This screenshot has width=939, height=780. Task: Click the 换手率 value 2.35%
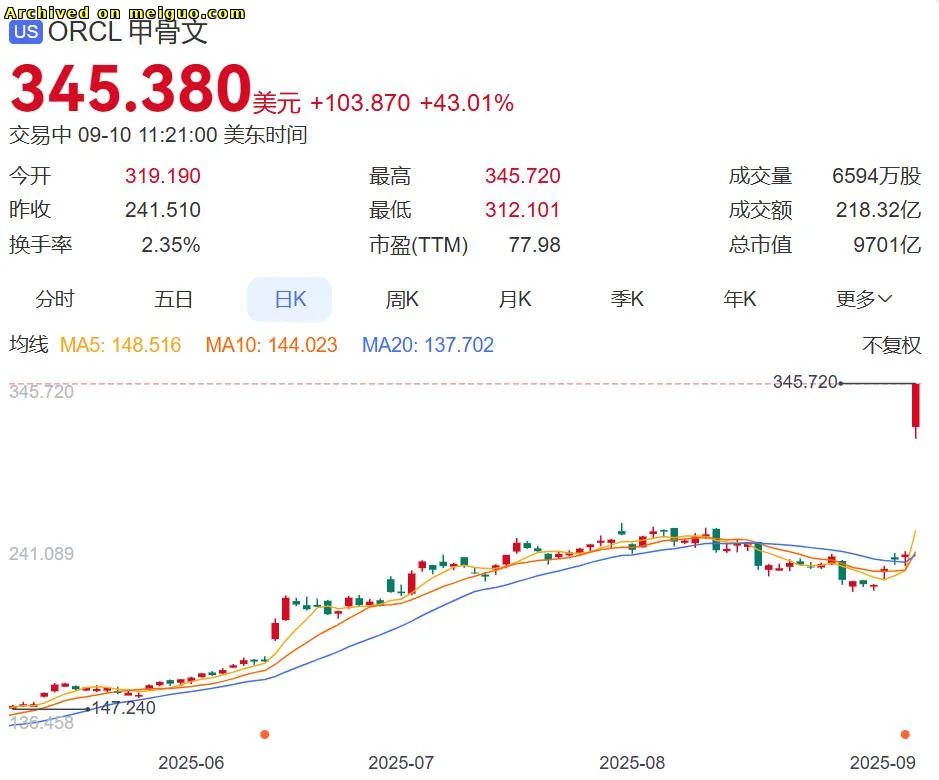(171, 244)
